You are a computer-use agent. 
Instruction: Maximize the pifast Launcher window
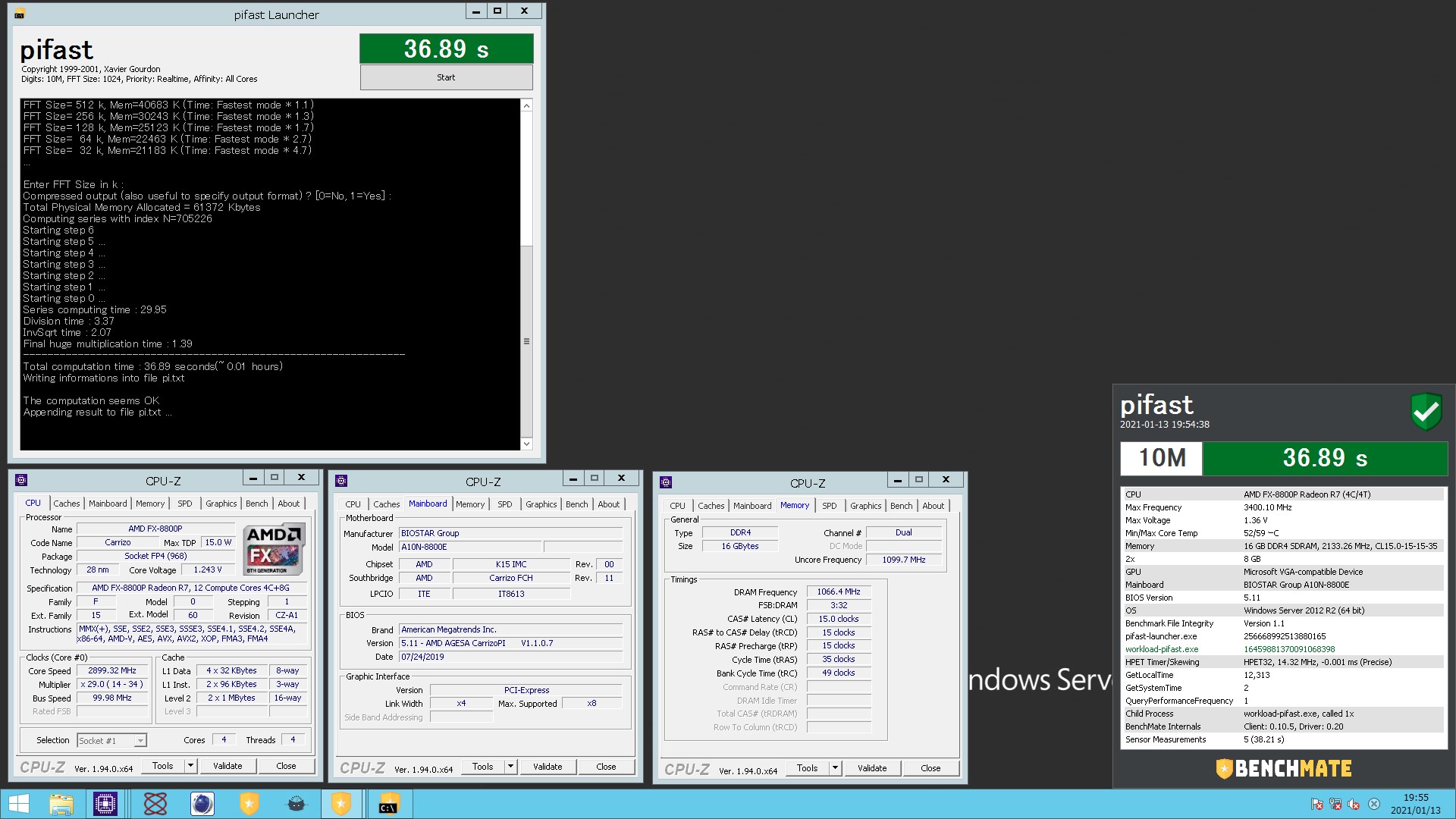click(497, 11)
